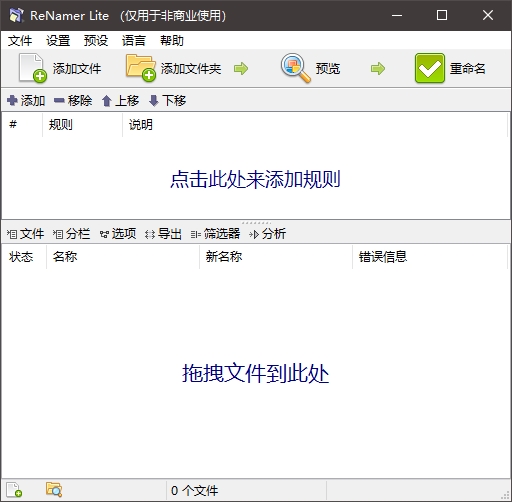Click the 规则 column header
The width and height of the screenshot is (512, 502).
[x=82, y=125]
